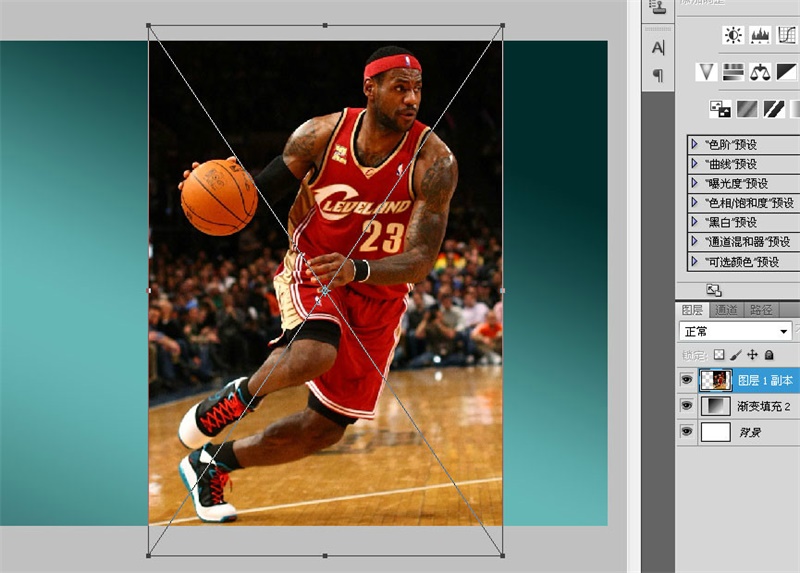This screenshot has height=573, width=800.
Task: Click the lock image pixels brush icon
Action: [x=735, y=355]
